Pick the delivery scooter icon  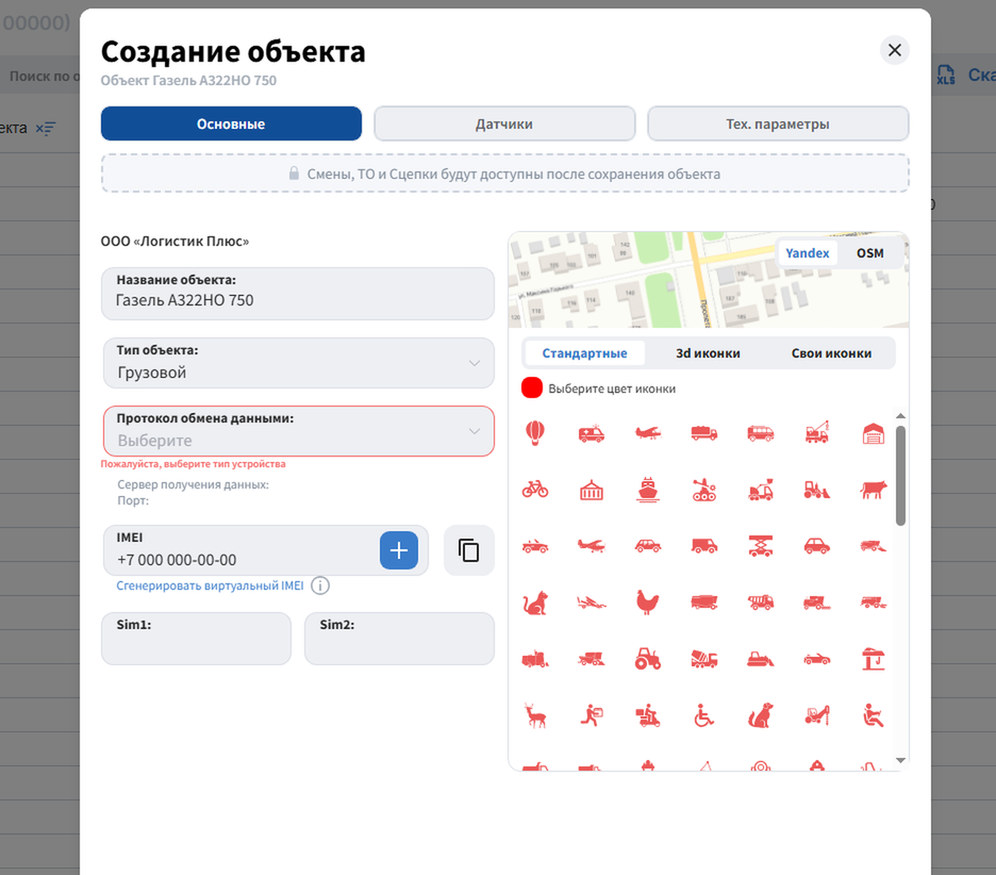(648, 716)
